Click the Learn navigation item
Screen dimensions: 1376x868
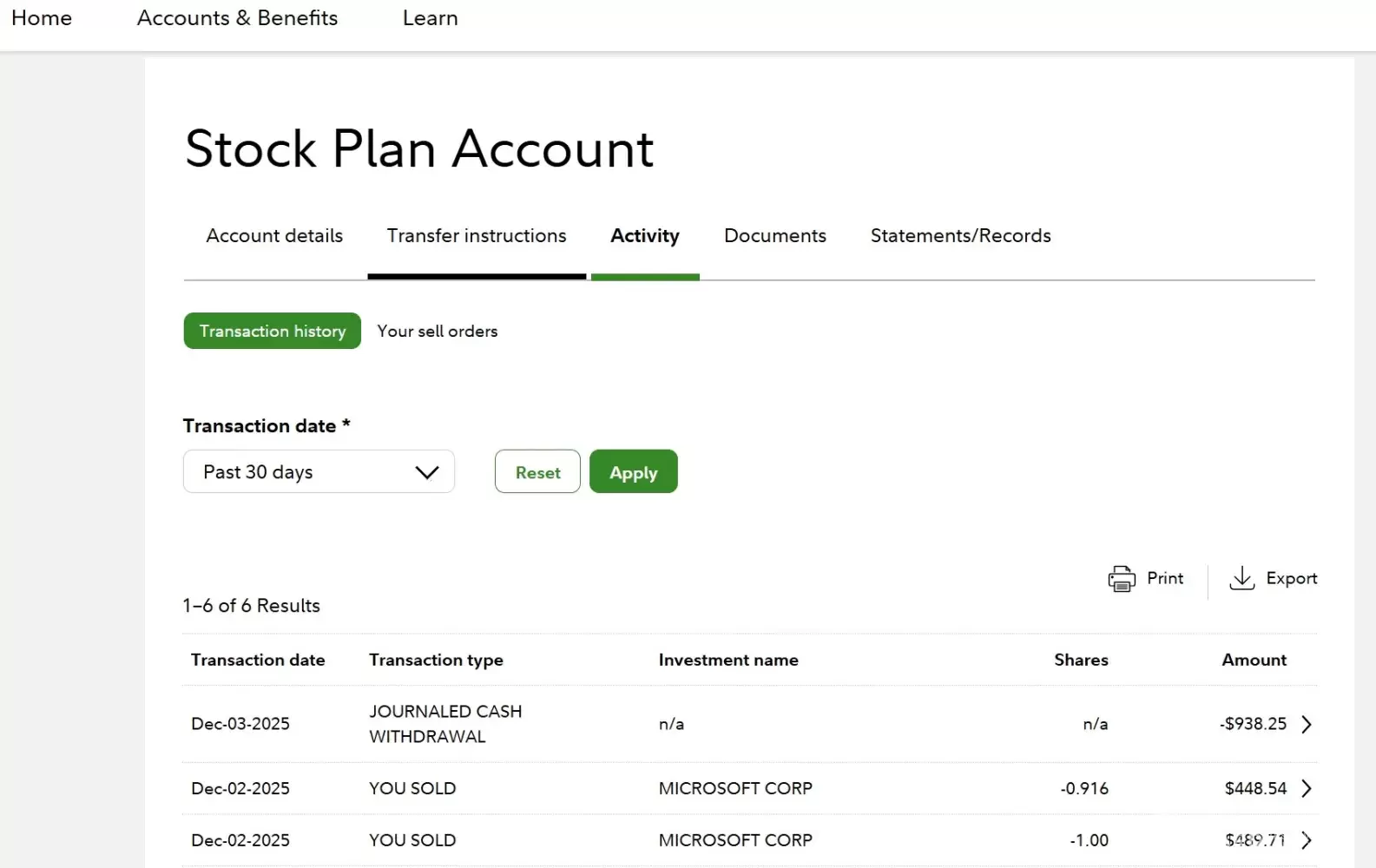[430, 18]
